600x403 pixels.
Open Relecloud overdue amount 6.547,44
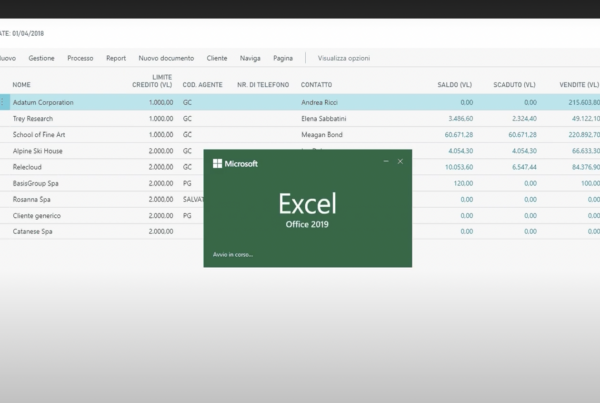(524, 167)
